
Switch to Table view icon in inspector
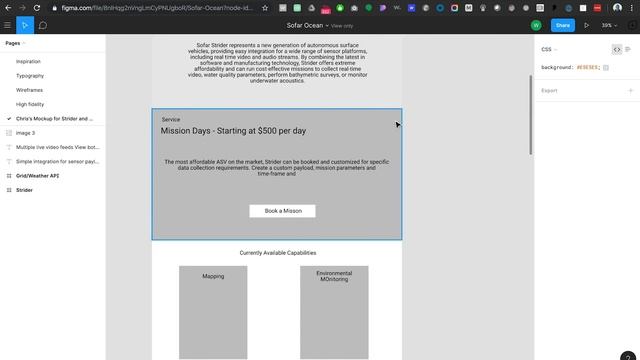[628, 49]
